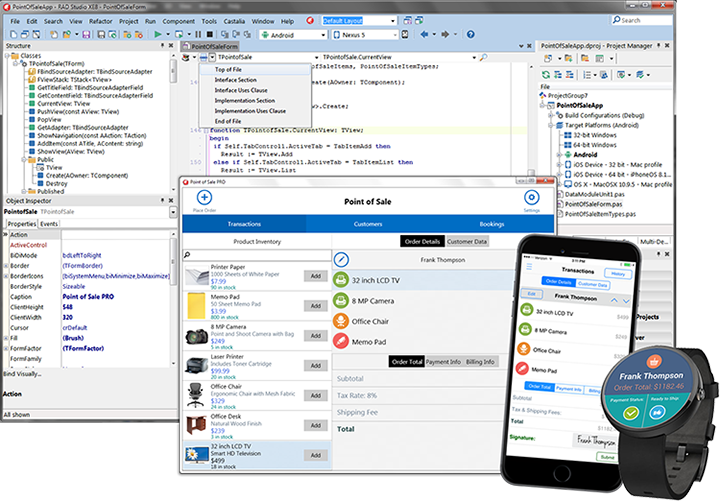The width and height of the screenshot is (720, 501).
Task: Open the Android target platform dropdown
Action: click(323, 35)
